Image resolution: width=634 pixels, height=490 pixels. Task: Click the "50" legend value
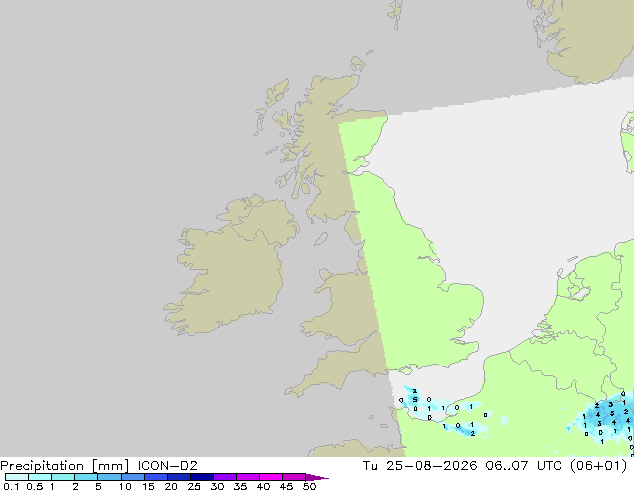309,486
